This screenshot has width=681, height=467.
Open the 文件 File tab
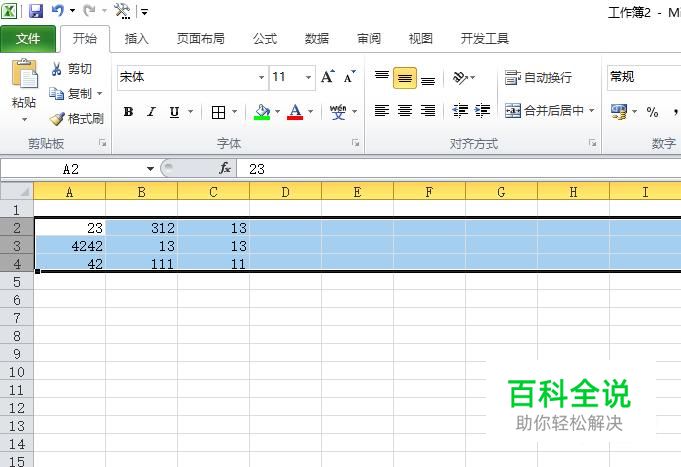(x=28, y=39)
